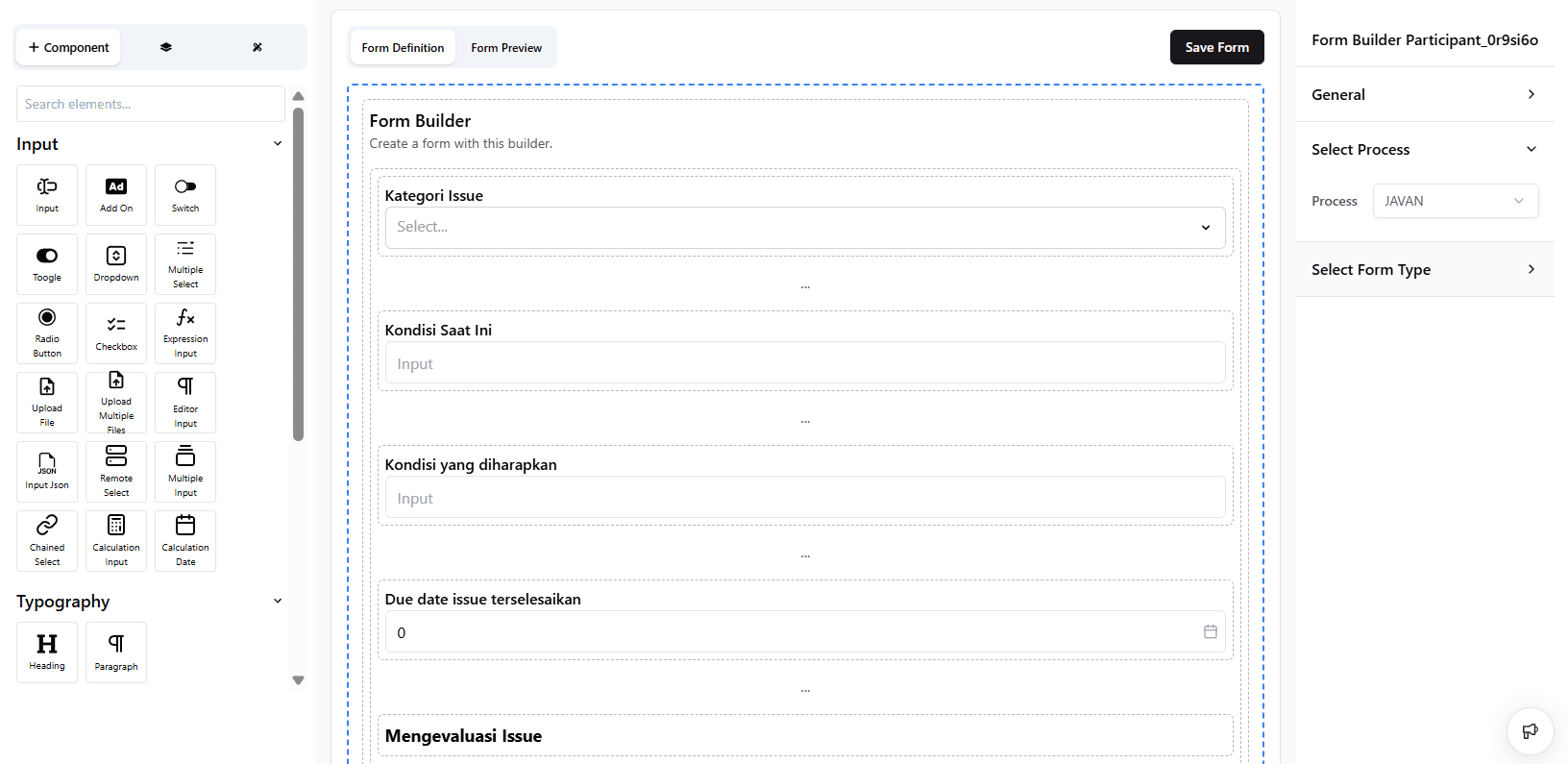The height and width of the screenshot is (764, 1568).
Task: Pick the Chained Select component
Action: 47,540
